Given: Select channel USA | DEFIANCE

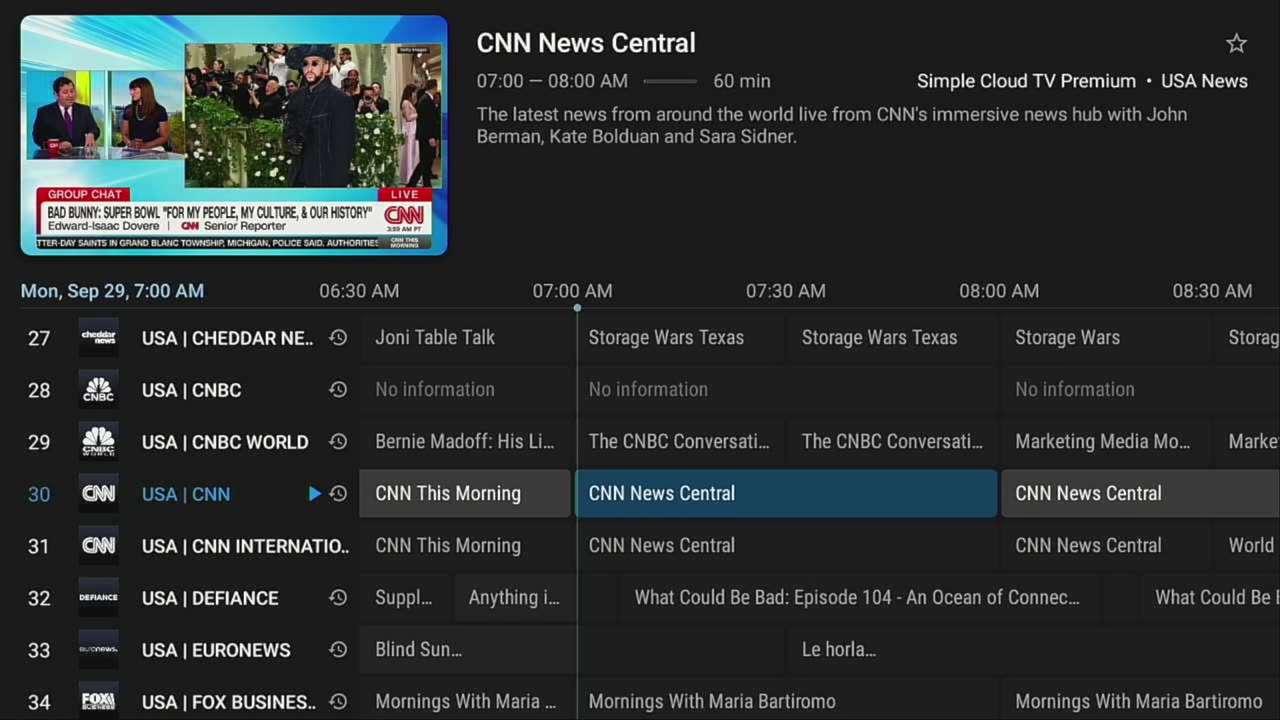Looking at the screenshot, I should click(210, 598).
